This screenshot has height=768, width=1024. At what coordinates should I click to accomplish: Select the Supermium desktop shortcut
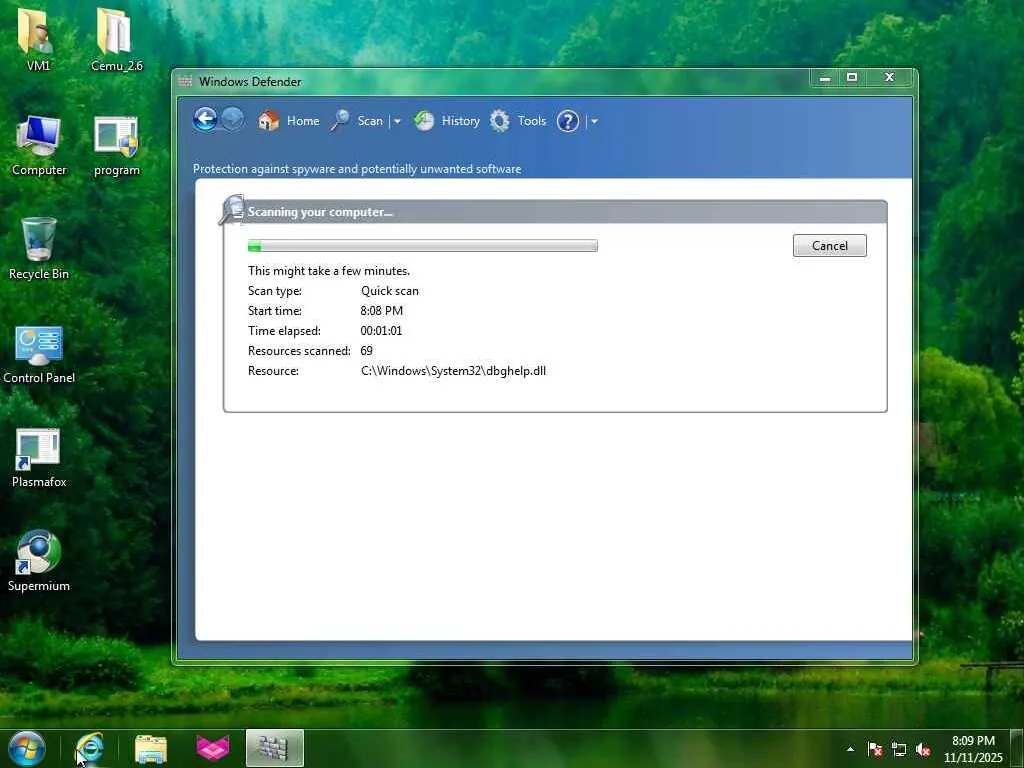coord(39,560)
